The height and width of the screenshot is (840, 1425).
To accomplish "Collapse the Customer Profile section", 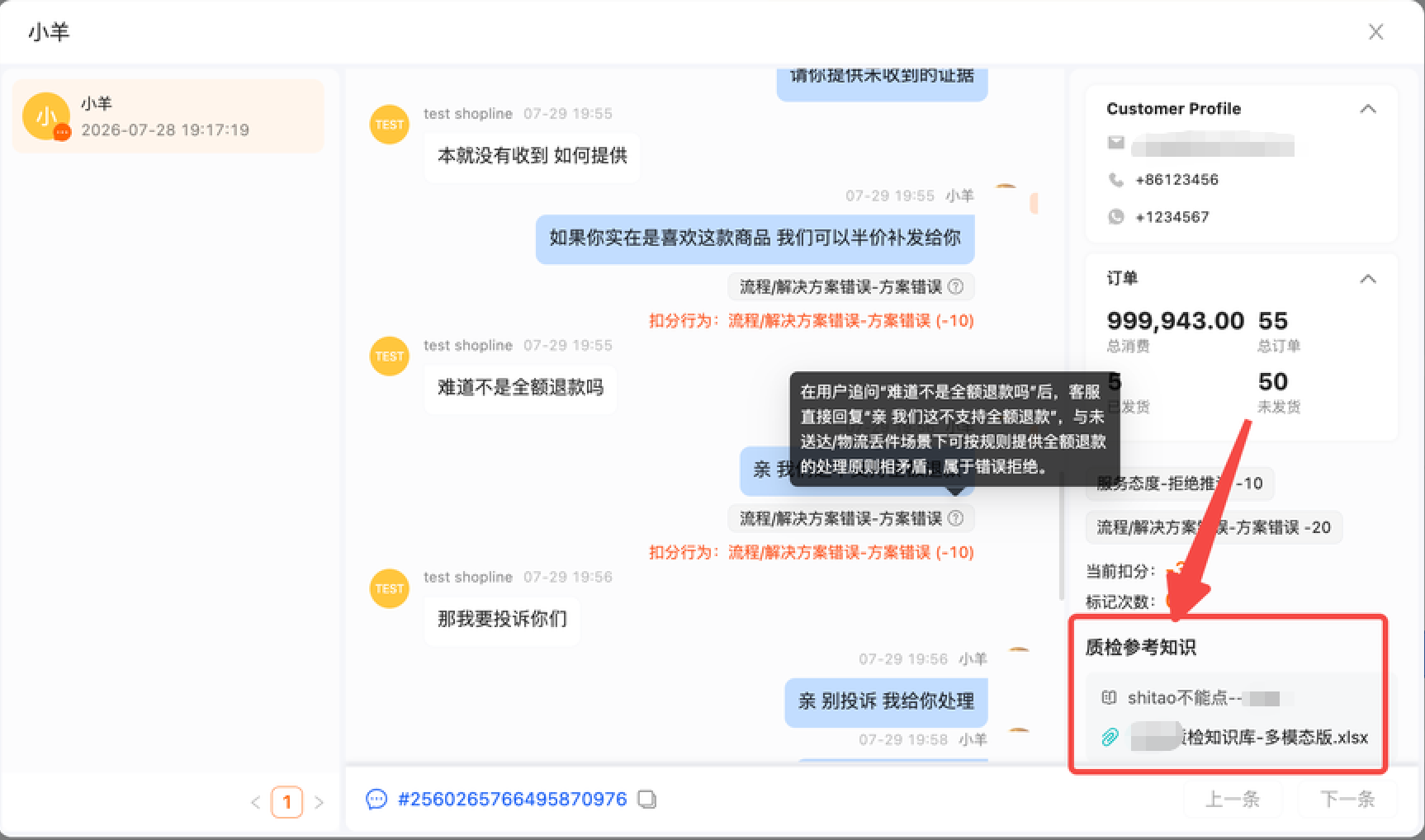I will click(x=1368, y=109).
